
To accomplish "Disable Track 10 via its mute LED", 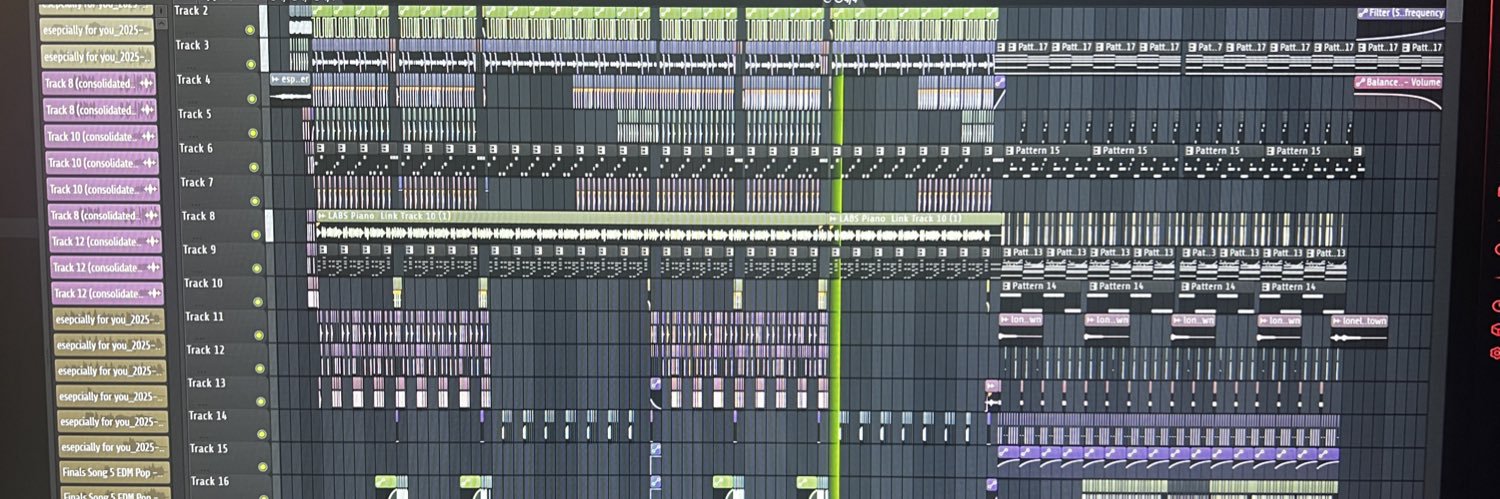I will click(258, 301).
